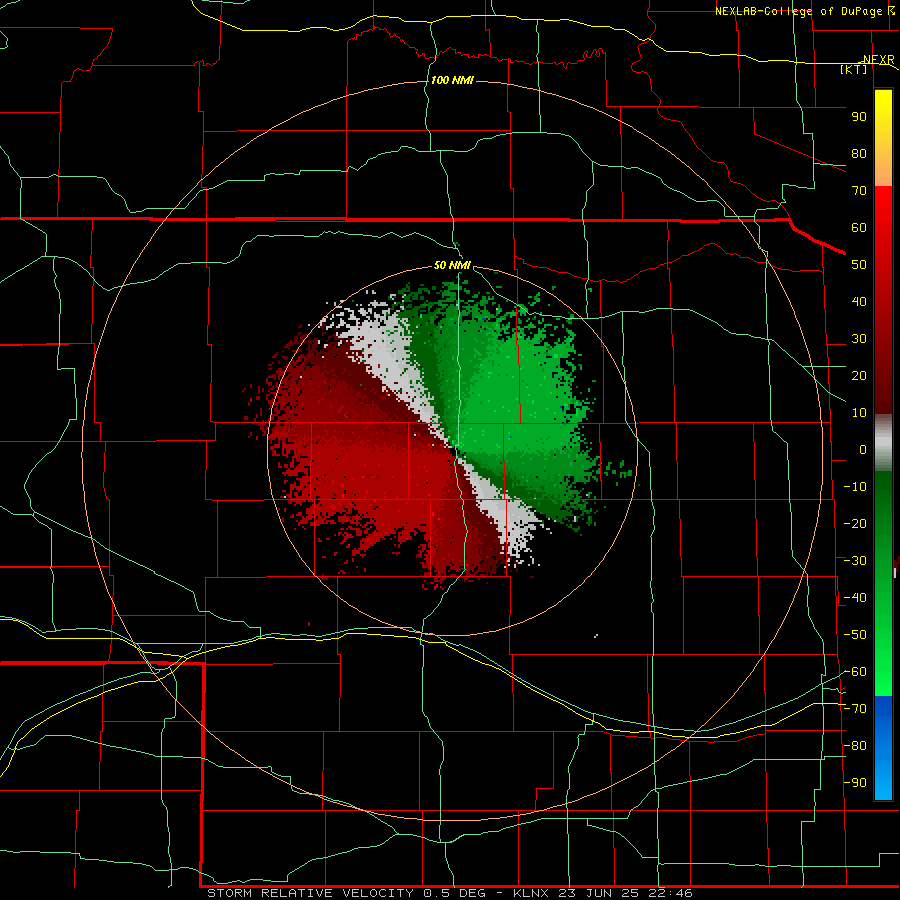The height and width of the screenshot is (900, 900).
Task: Select the 70 value on the velocity scale
Action: 859,191
